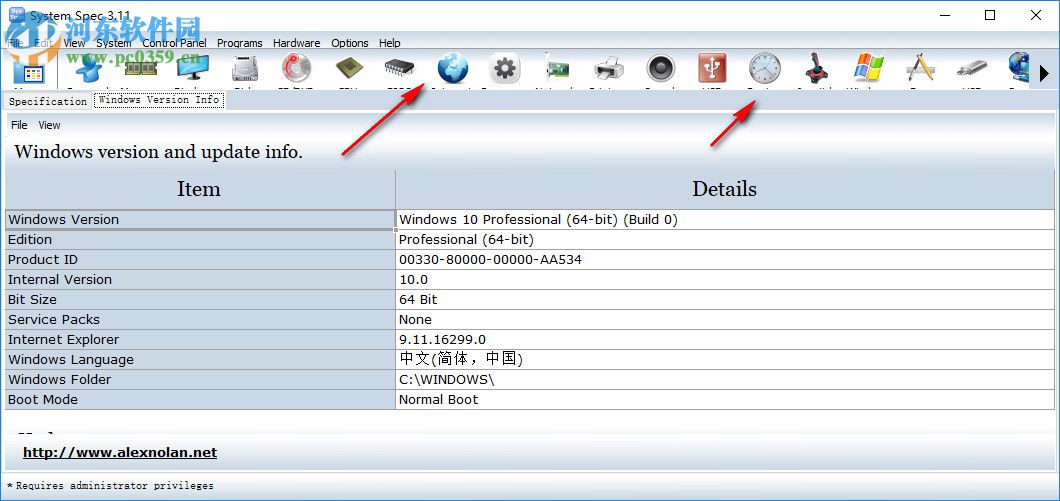Open the Internet globe icon
This screenshot has height=501, width=1060.
pos(452,69)
